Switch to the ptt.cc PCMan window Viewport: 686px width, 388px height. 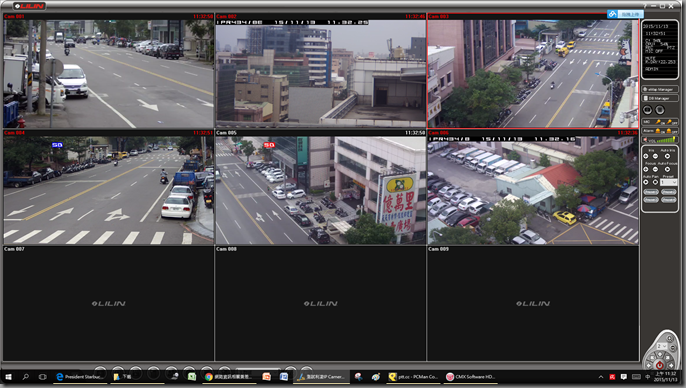pyautogui.click(x=413, y=377)
